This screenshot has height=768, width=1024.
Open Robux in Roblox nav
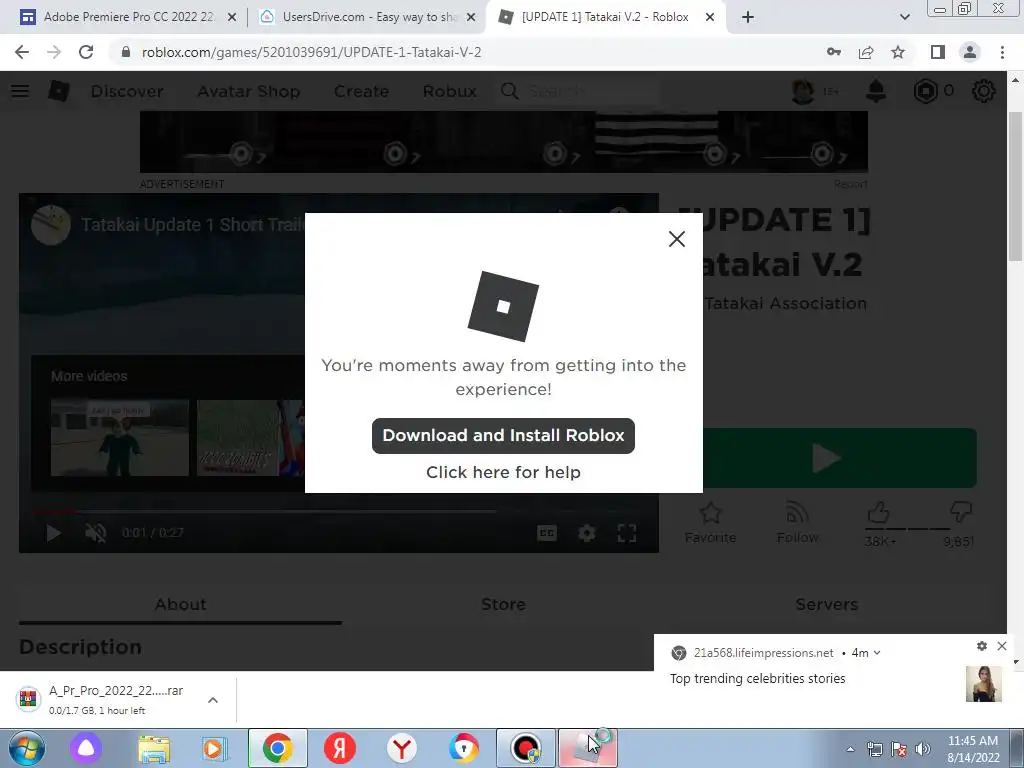tap(449, 91)
